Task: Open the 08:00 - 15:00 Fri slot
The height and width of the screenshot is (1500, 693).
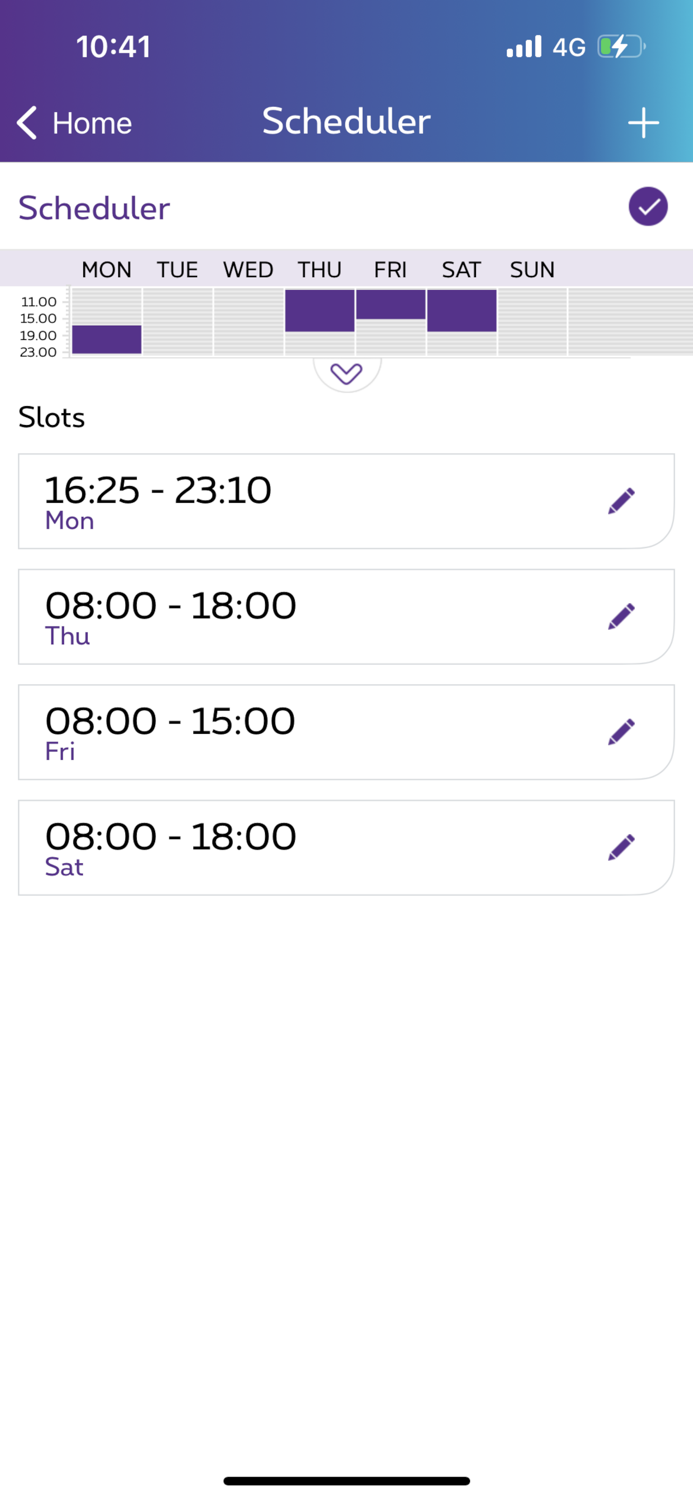Action: (x=300, y=732)
